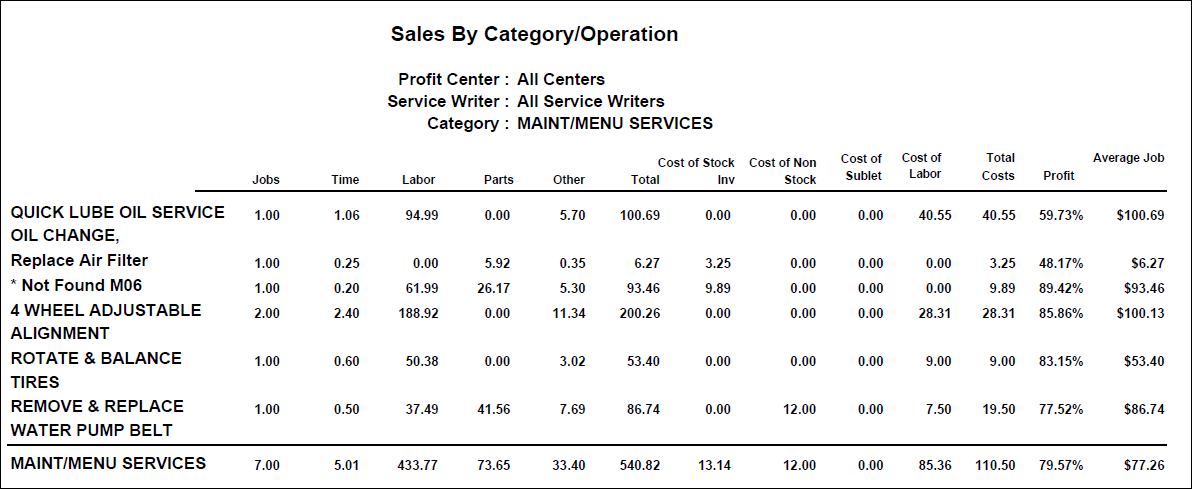The width and height of the screenshot is (1192, 489).
Task: Click the MAINT/MENU SERVICES totals row label
Action: [108, 463]
